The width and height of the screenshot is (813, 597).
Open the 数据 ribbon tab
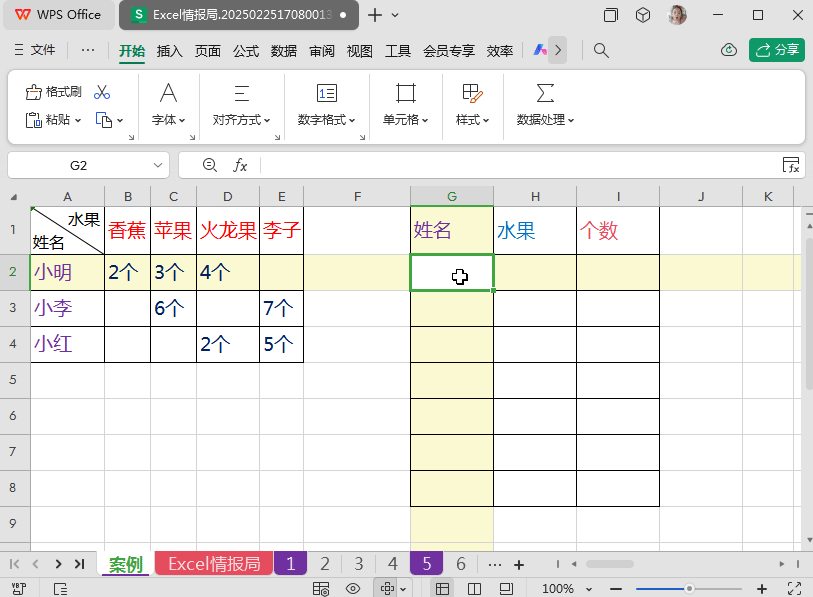tap(284, 51)
